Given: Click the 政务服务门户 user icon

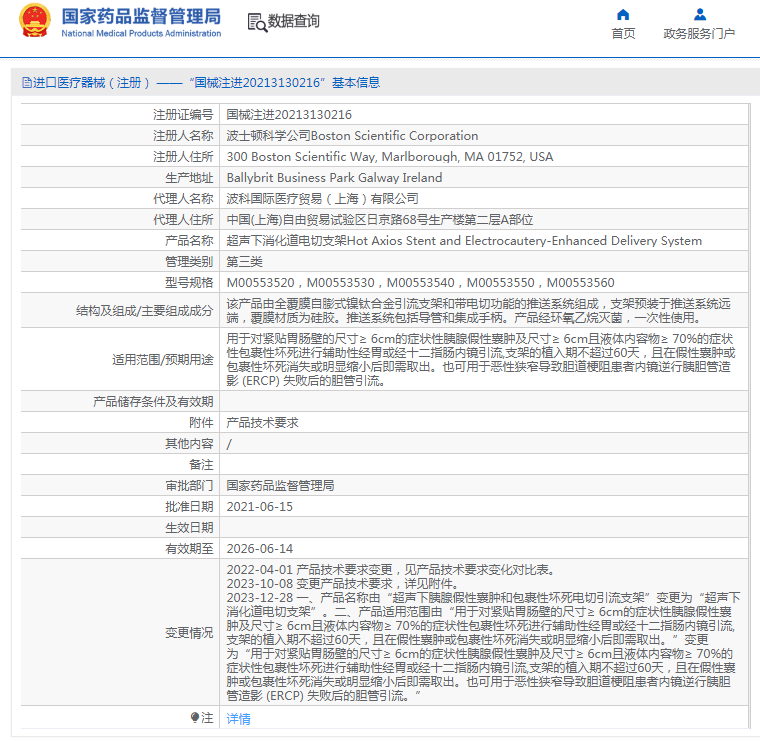Looking at the screenshot, I should tap(699, 15).
